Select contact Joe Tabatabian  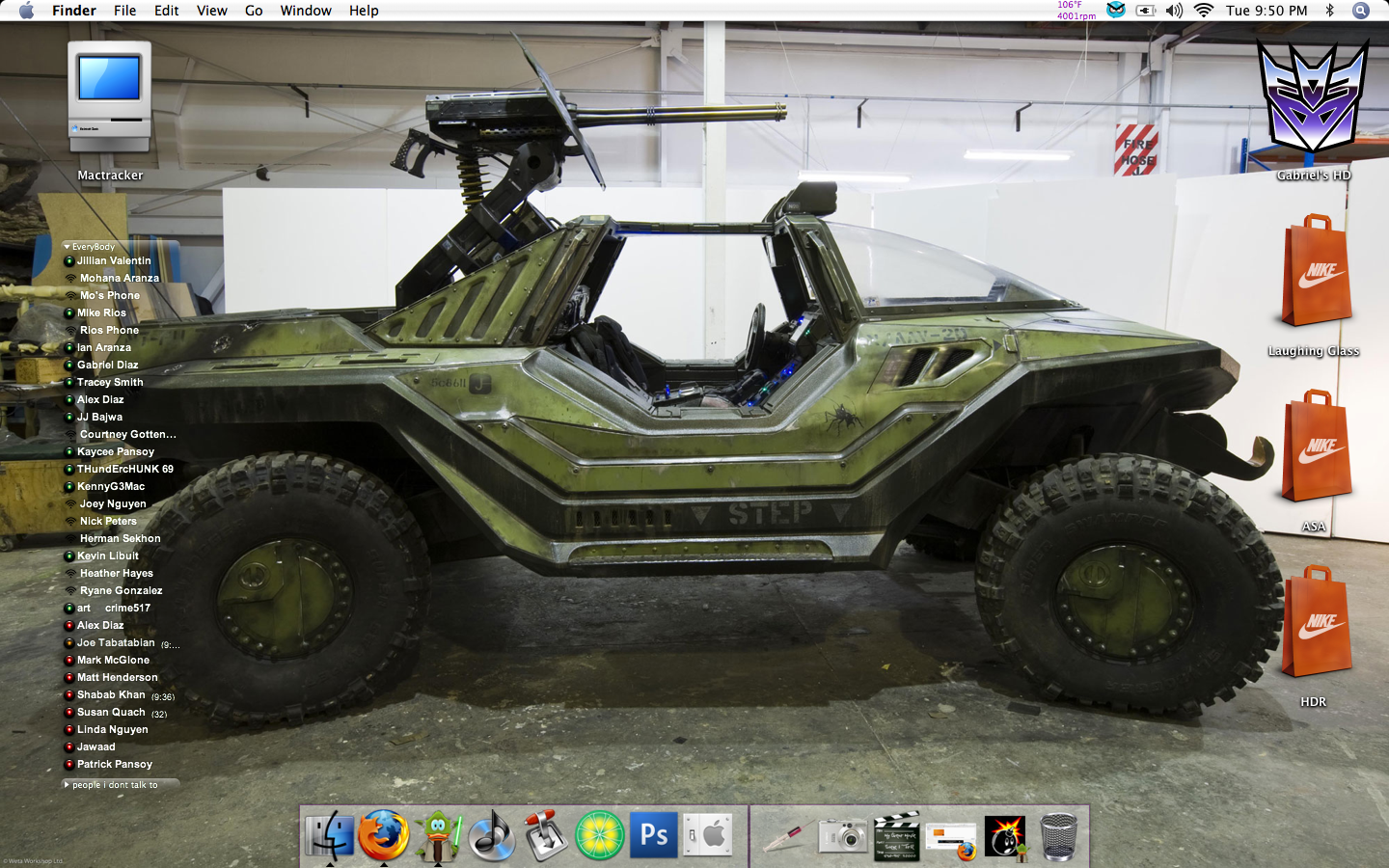point(116,642)
